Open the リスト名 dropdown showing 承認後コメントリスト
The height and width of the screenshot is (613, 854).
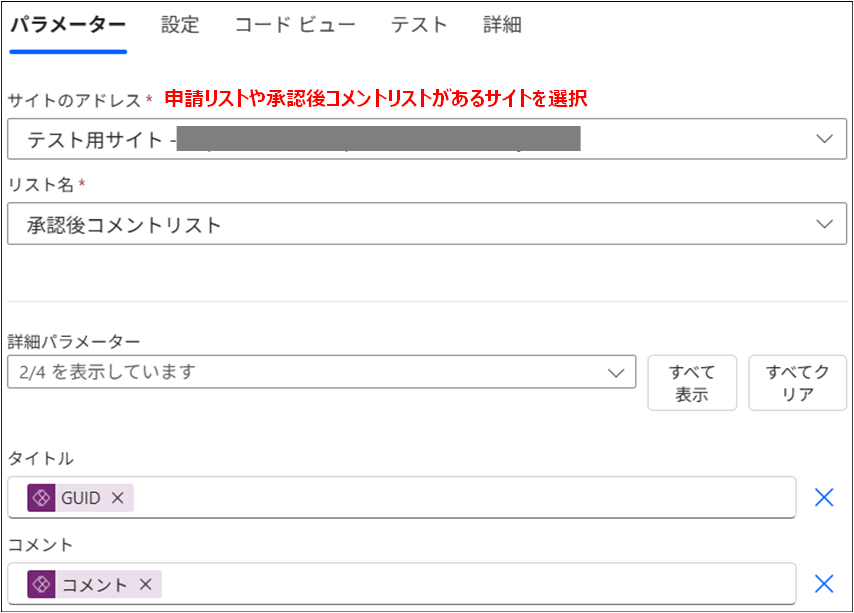[x=400, y=224]
